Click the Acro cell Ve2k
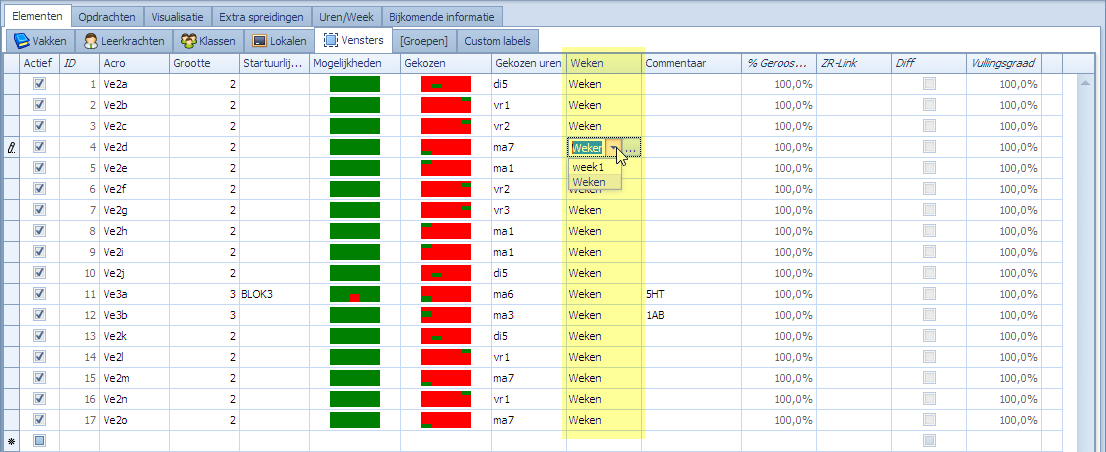 134,336
